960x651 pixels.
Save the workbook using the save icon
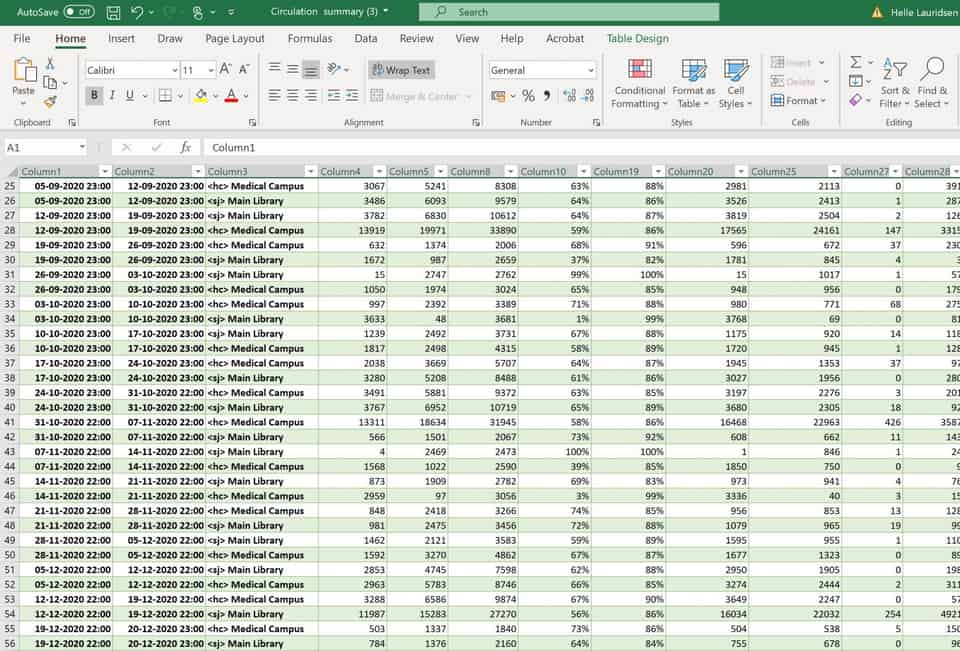coord(113,12)
